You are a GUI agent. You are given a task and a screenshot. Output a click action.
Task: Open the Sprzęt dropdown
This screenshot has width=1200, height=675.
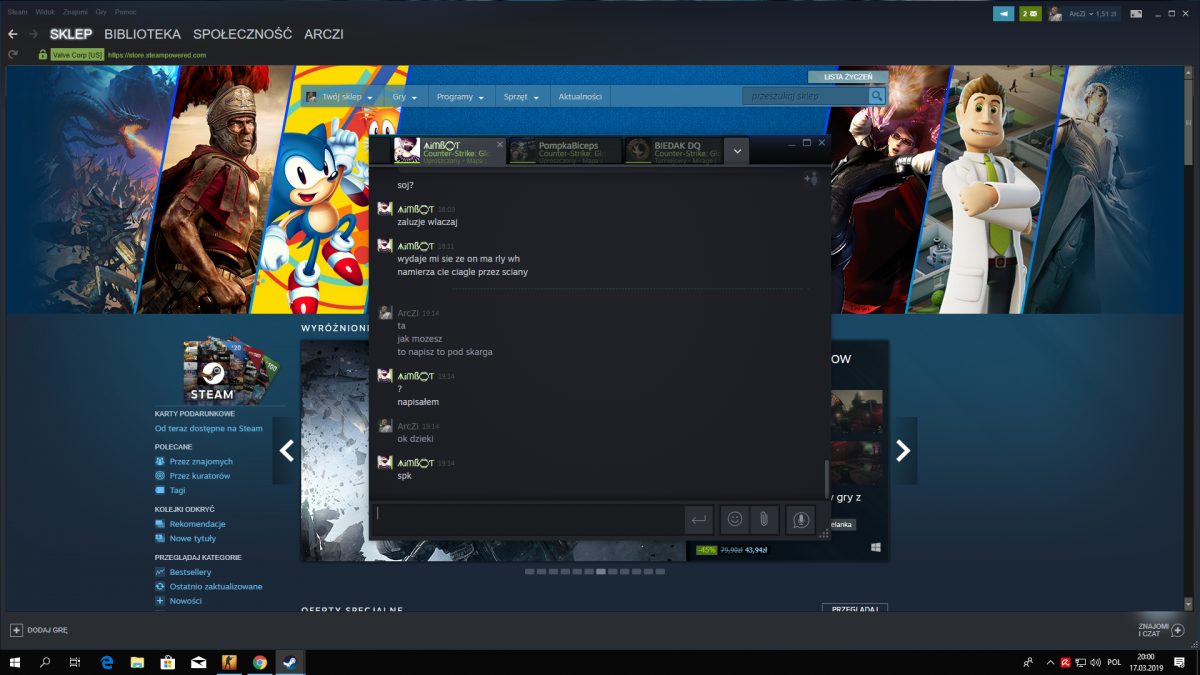(521, 97)
